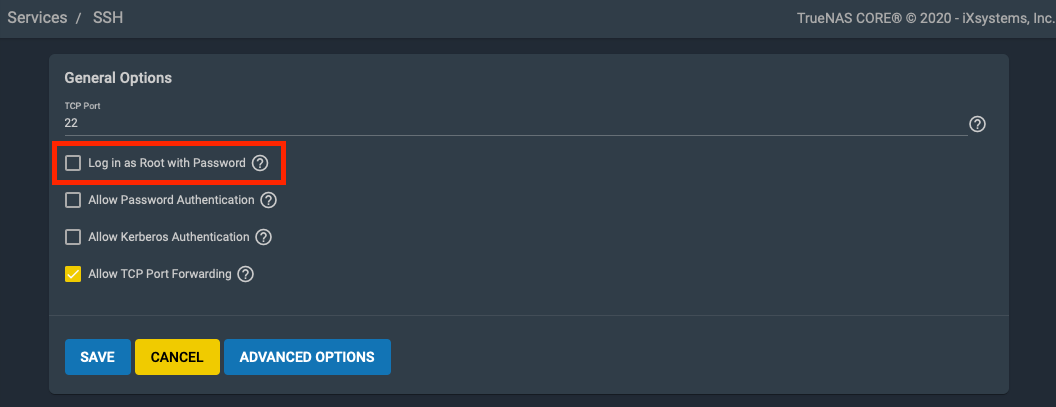This screenshot has width=1056, height=407.
Task: Click the 'Log in as Root with Password' label text
Action: tap(166, 163)
